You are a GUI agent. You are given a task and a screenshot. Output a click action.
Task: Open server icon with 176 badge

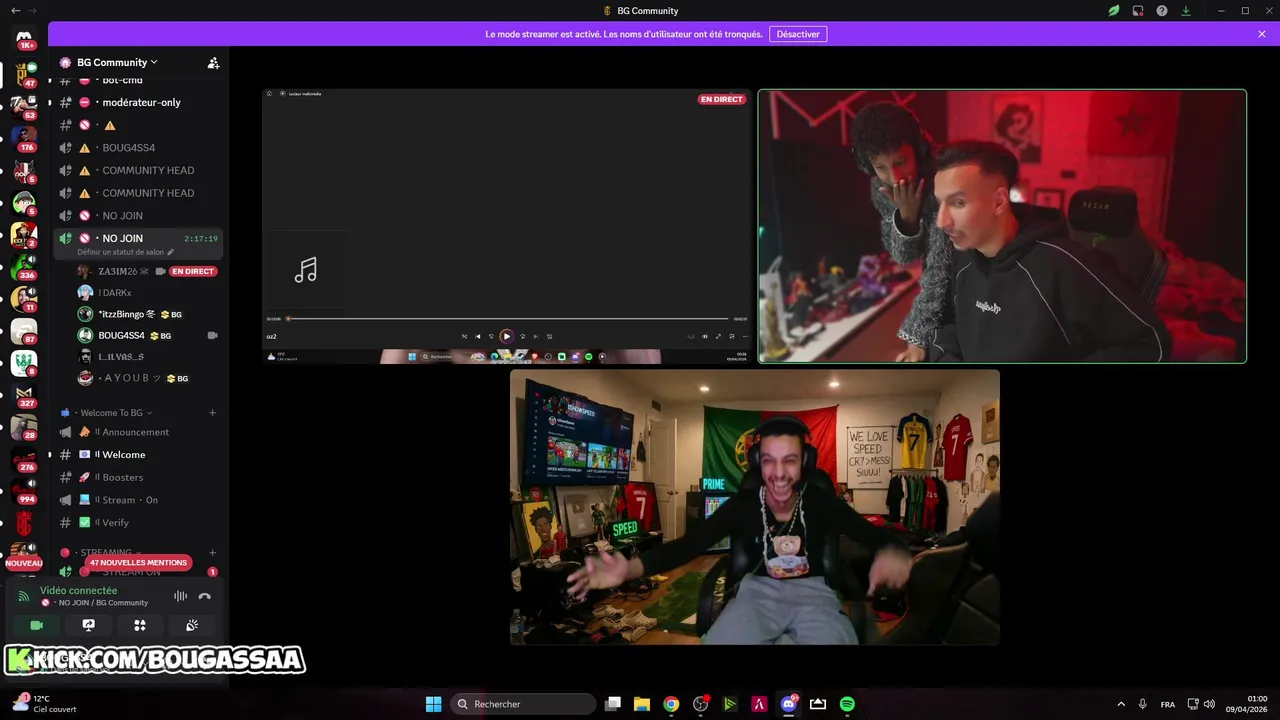click(24, 137)
